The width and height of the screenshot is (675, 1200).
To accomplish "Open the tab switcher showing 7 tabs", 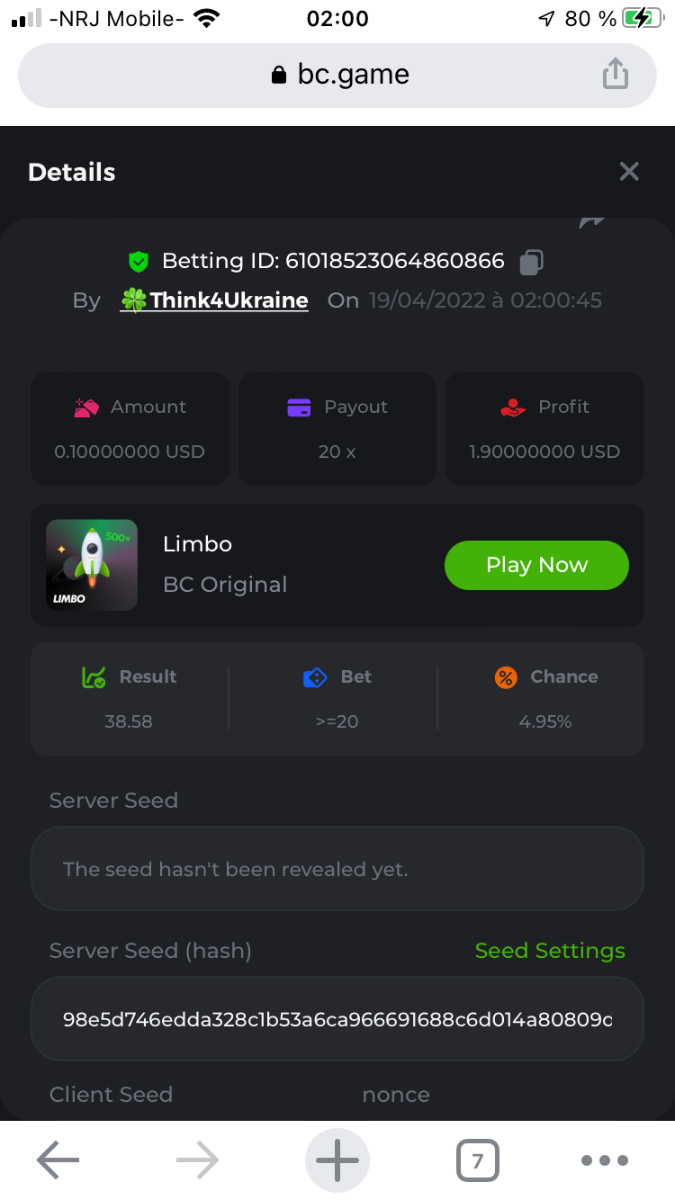I will [x=477, y=1160].
